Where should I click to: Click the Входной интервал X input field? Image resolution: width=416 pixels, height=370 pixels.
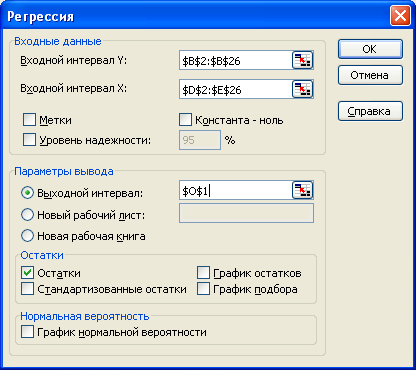click(x=236, y=89)
